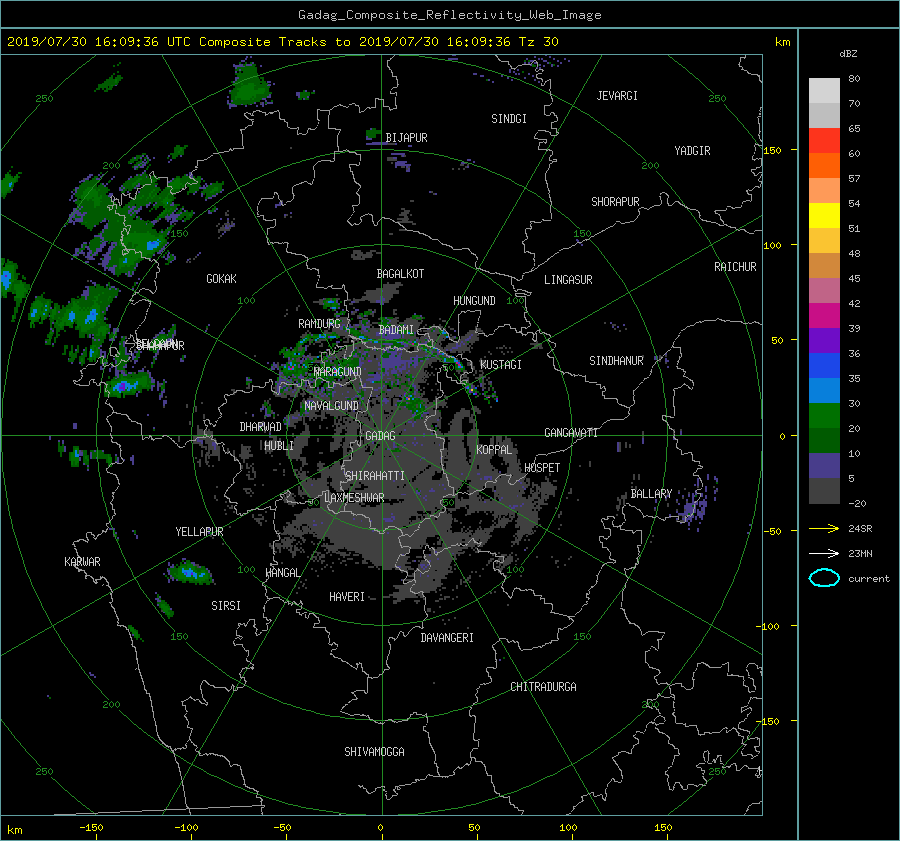Viewport: 900px width, 841px height.
Task: Click the HUNGUND city label
Action: pyautogui.click(x=474, y=301)
